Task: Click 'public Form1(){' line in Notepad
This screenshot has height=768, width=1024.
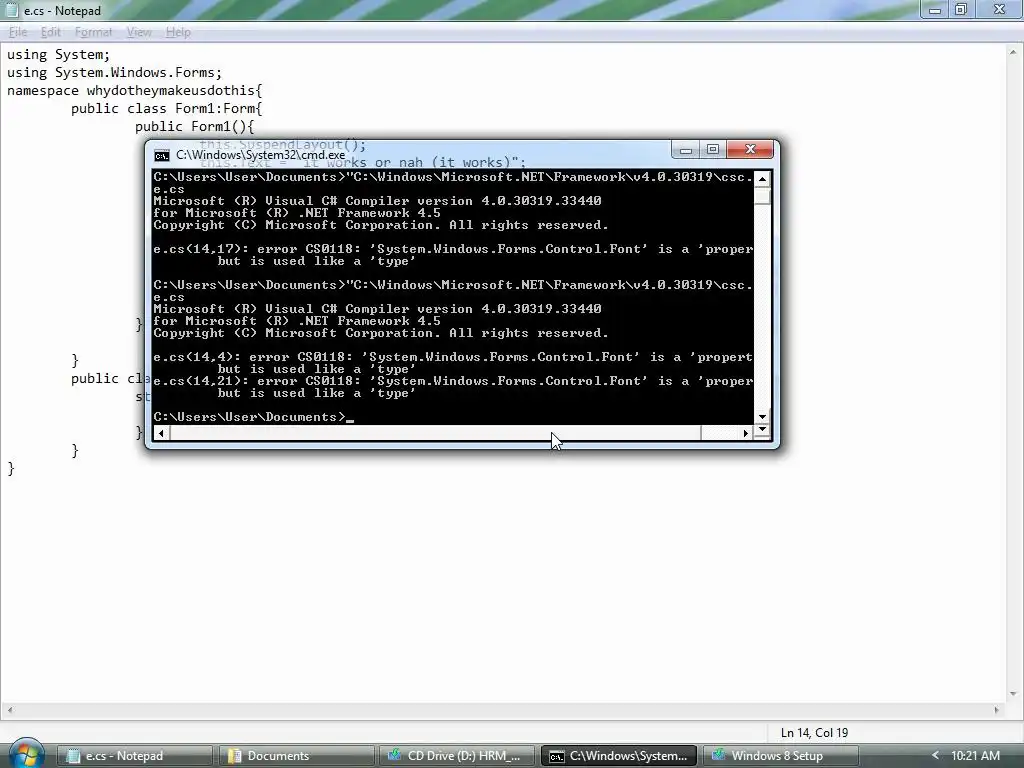Action: [x=194, y=127]
